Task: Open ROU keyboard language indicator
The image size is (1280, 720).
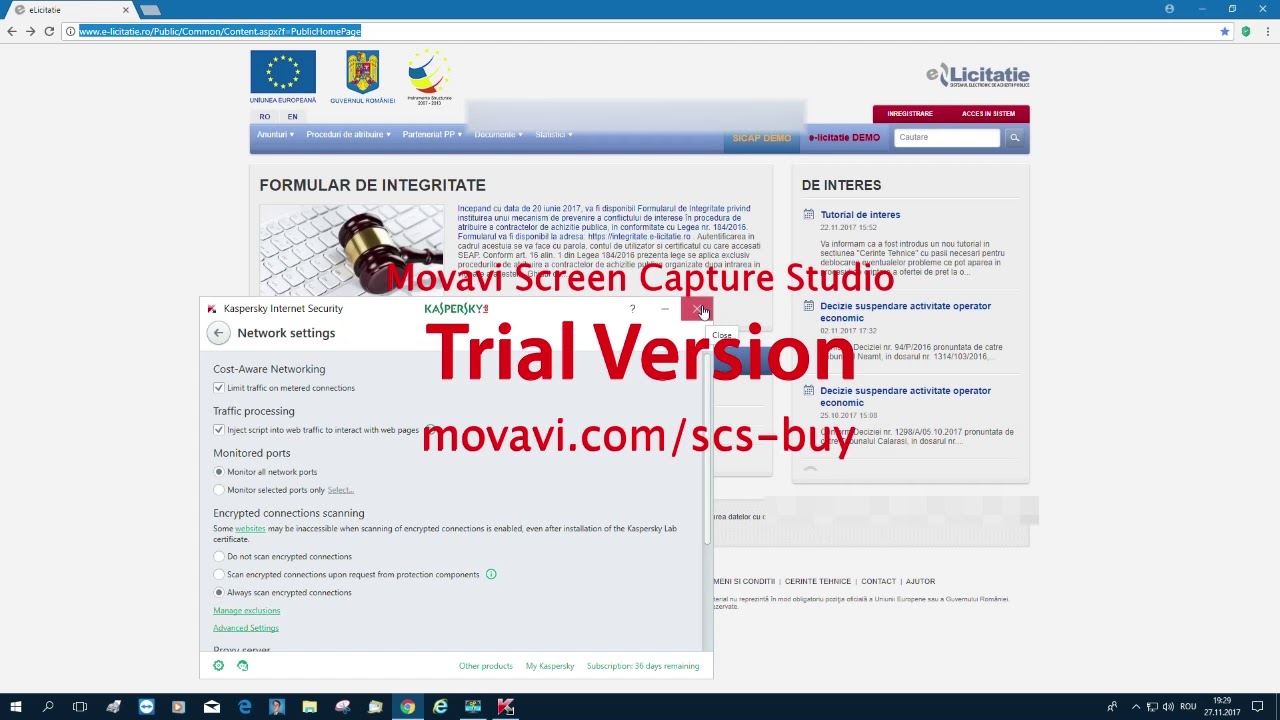Action: (1188, 707)
